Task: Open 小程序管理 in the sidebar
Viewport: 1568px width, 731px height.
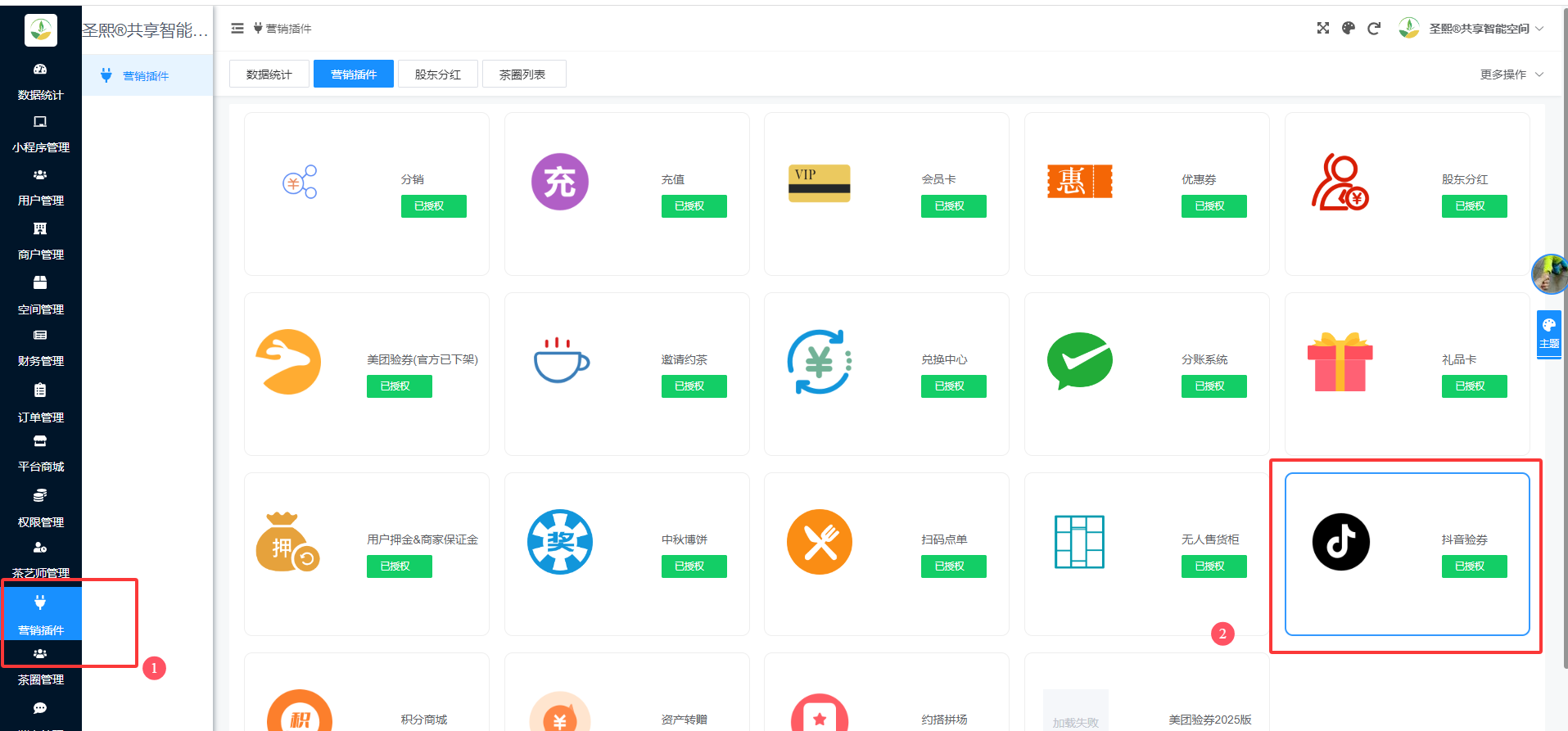Action: [x=40, y=135]
